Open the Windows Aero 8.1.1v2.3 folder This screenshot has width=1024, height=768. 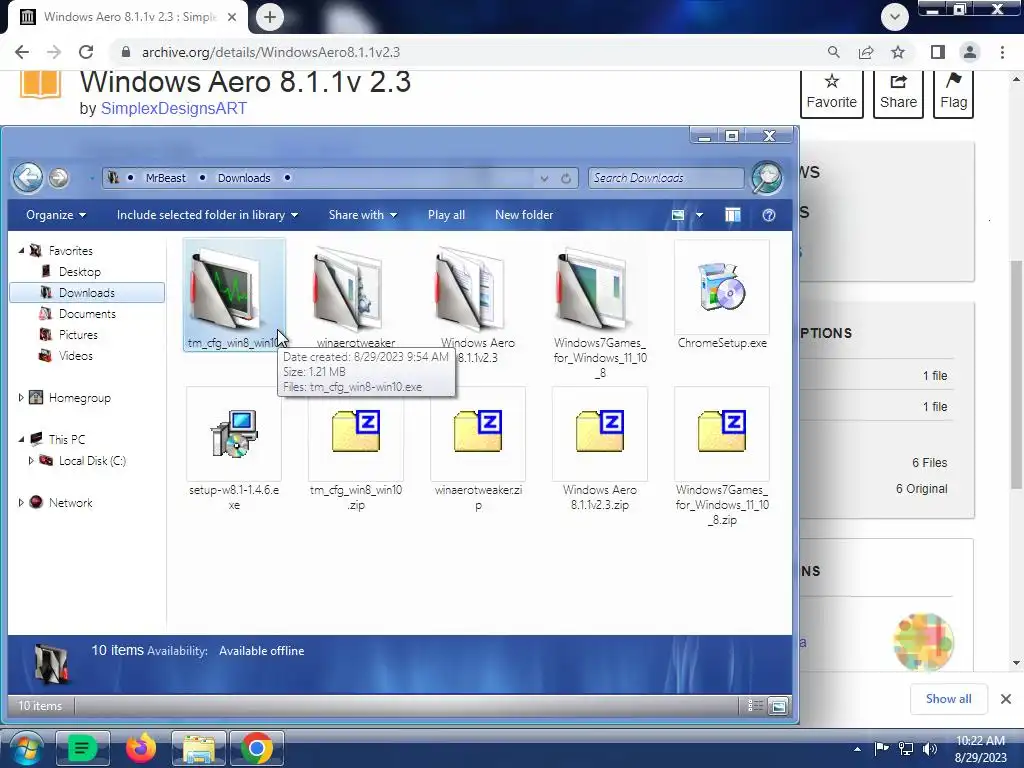477,302
